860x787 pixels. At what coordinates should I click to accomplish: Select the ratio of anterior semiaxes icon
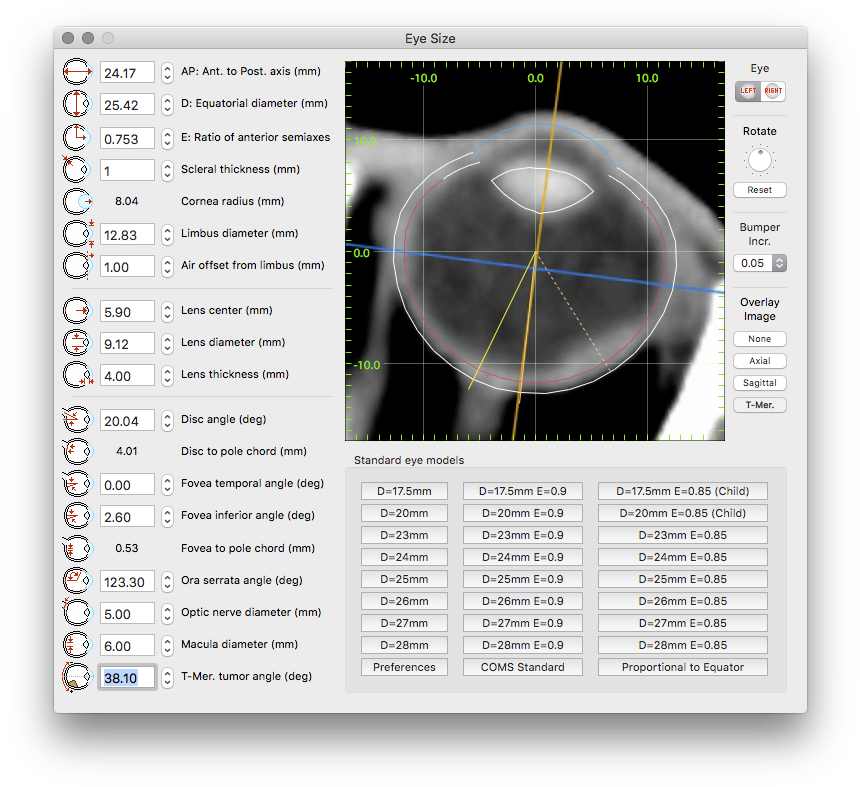click(76, 137)
